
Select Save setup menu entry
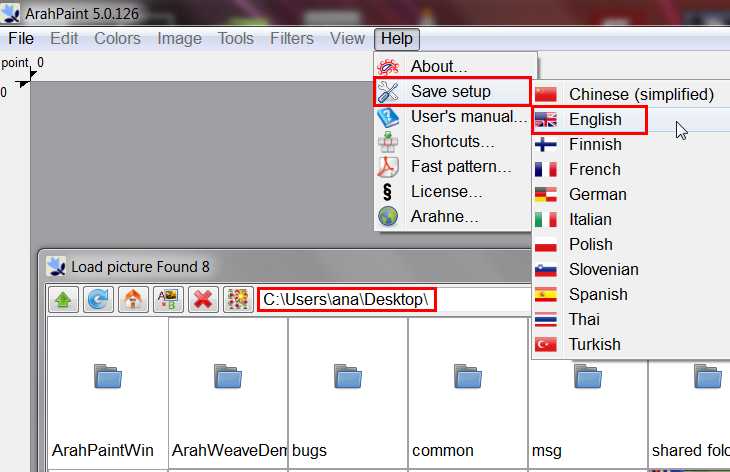click(453, 92)
